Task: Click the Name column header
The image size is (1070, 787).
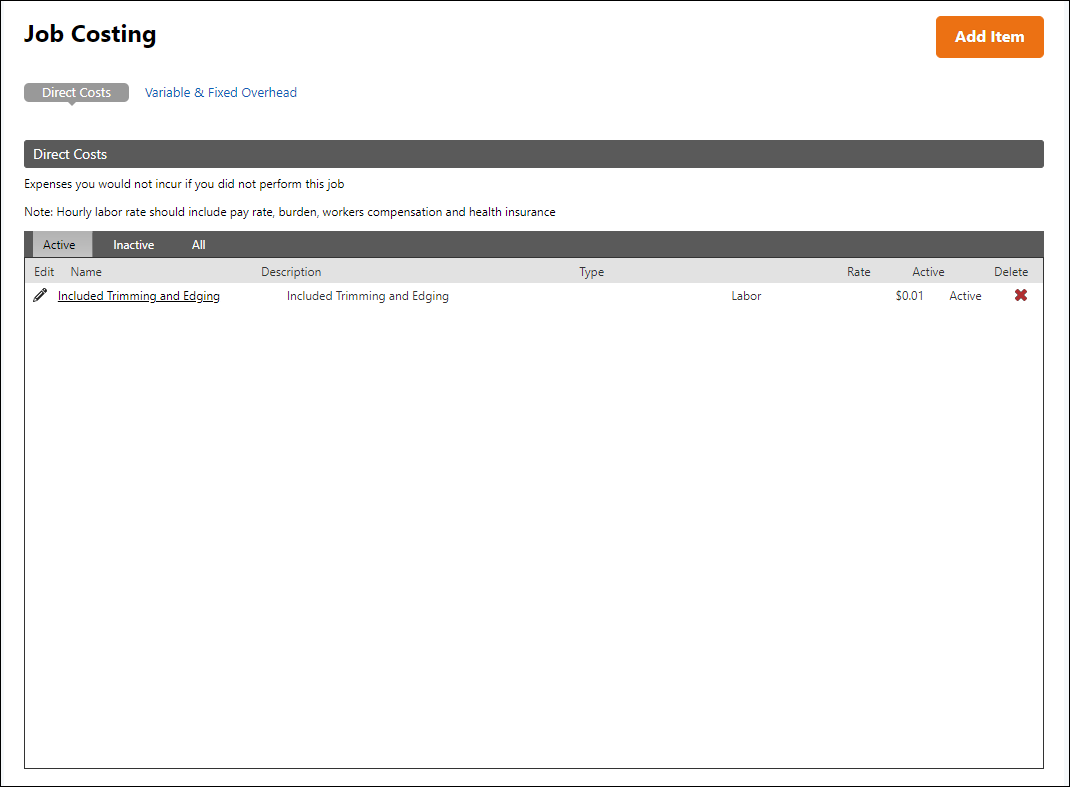Action: coord(86,272)
